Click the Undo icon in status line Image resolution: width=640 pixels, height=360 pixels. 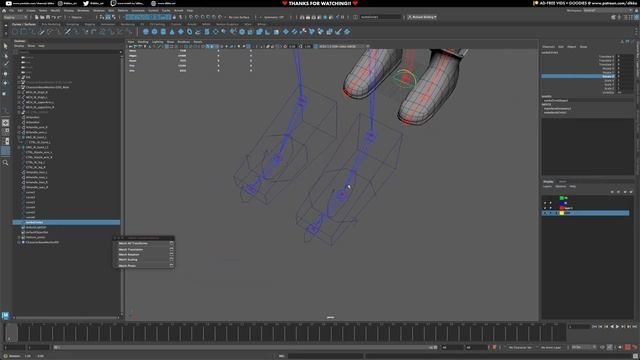coord(53,17)
